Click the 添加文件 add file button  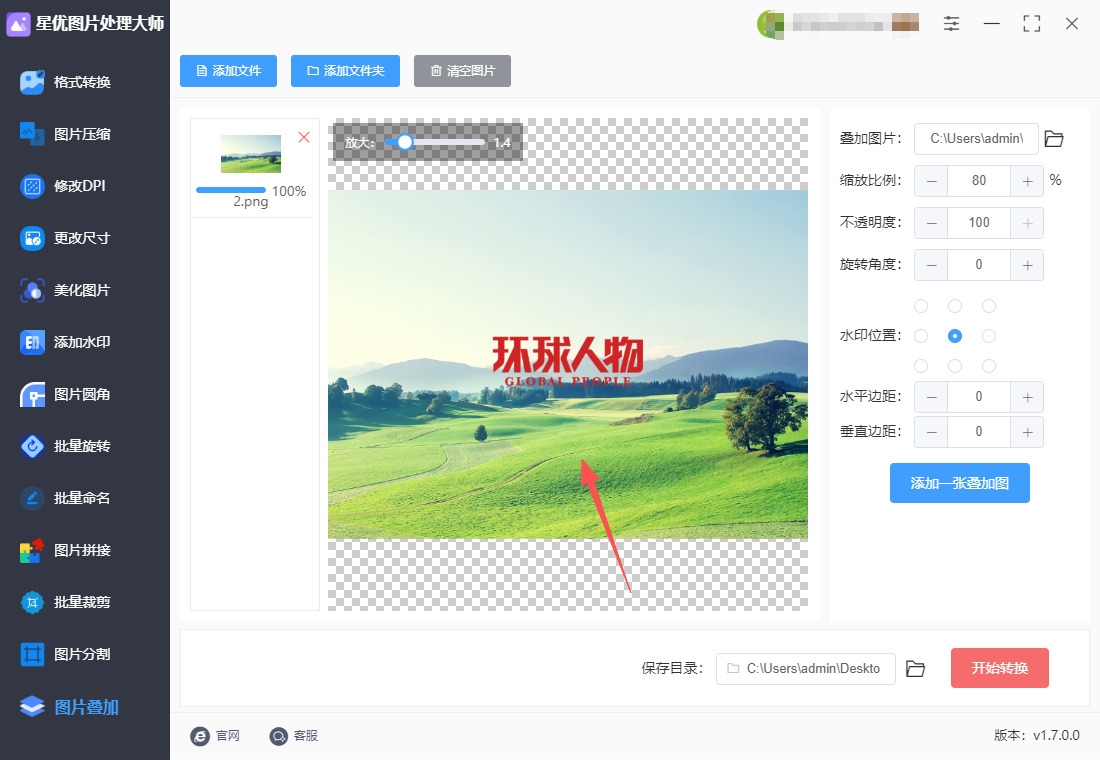(x=228, y=71)
